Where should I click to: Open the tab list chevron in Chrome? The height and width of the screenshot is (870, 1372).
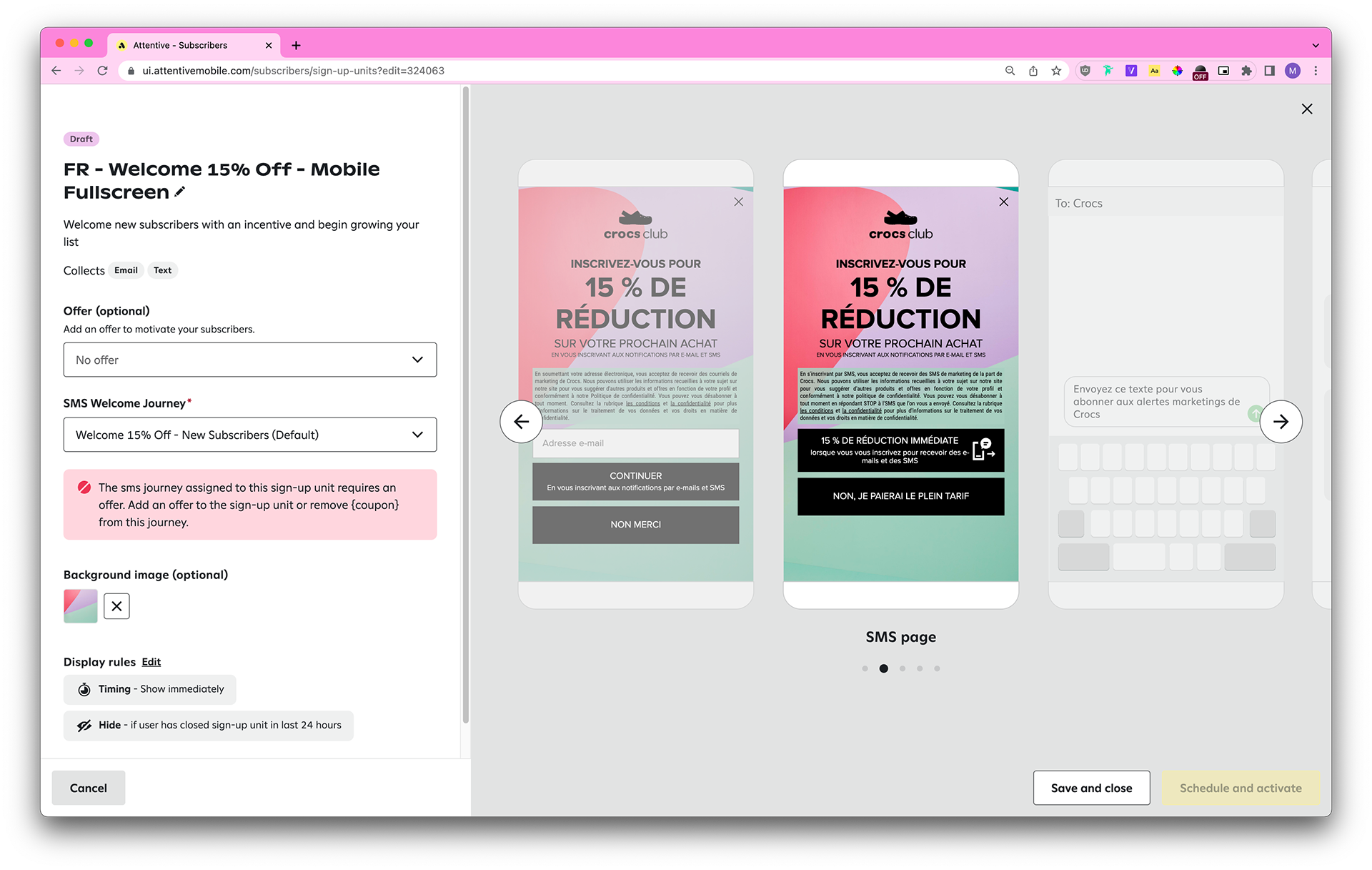[1316, 45]
